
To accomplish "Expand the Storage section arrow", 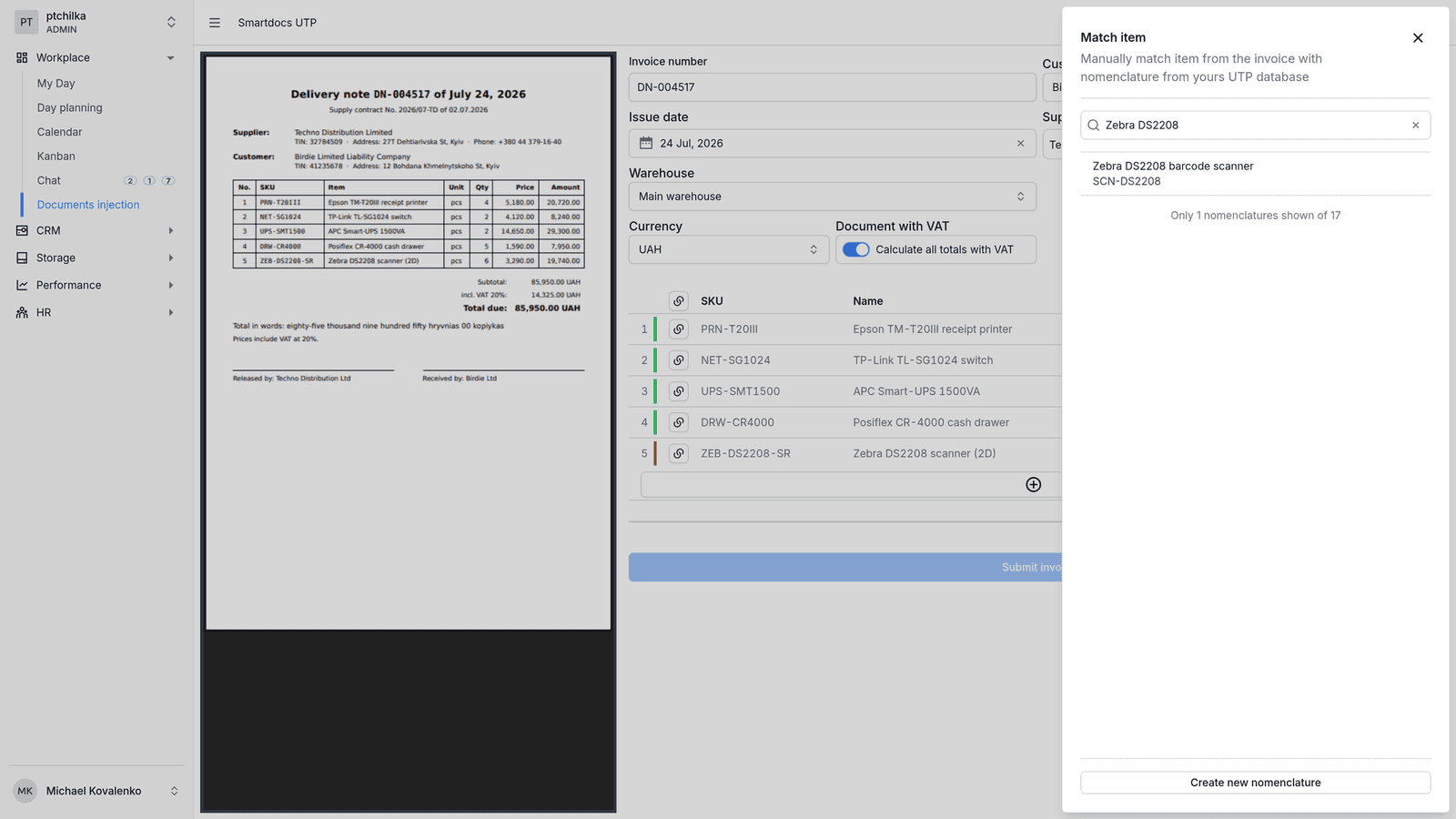I will 170,258.
